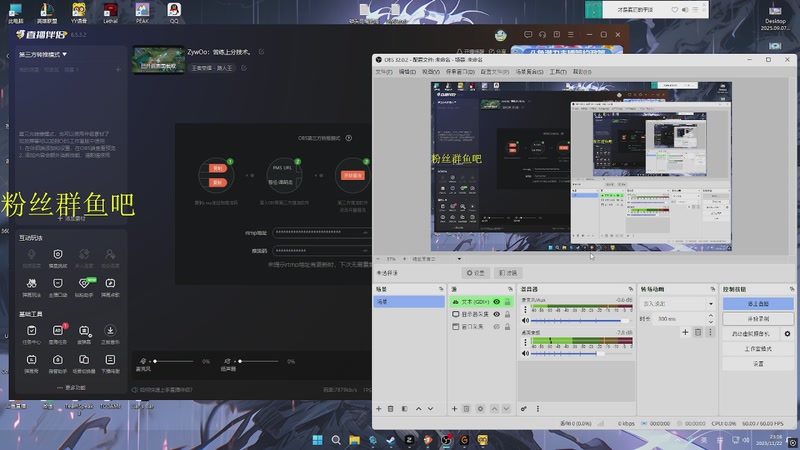The height and width of the screenshot is (450, 800).
Task: Open message icon in 直播伴侣 titlebar
Action: pyautogui.click(x=528, y=34)
